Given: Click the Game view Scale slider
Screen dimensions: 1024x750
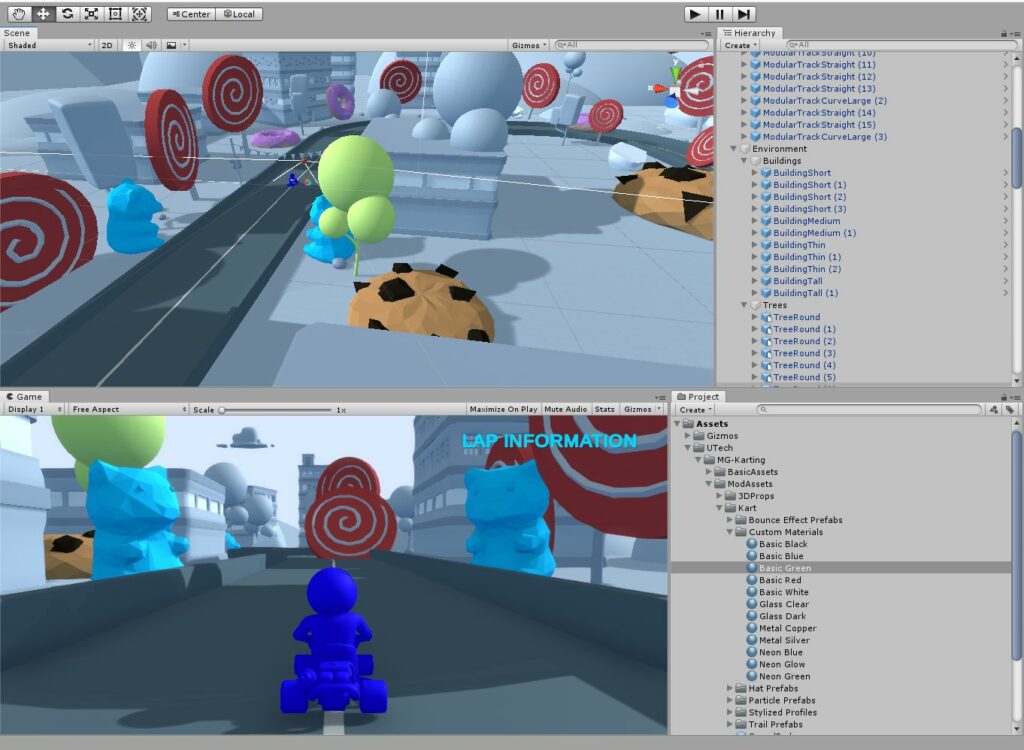Looking at the screenshot, I should click(x=275, y=410).
